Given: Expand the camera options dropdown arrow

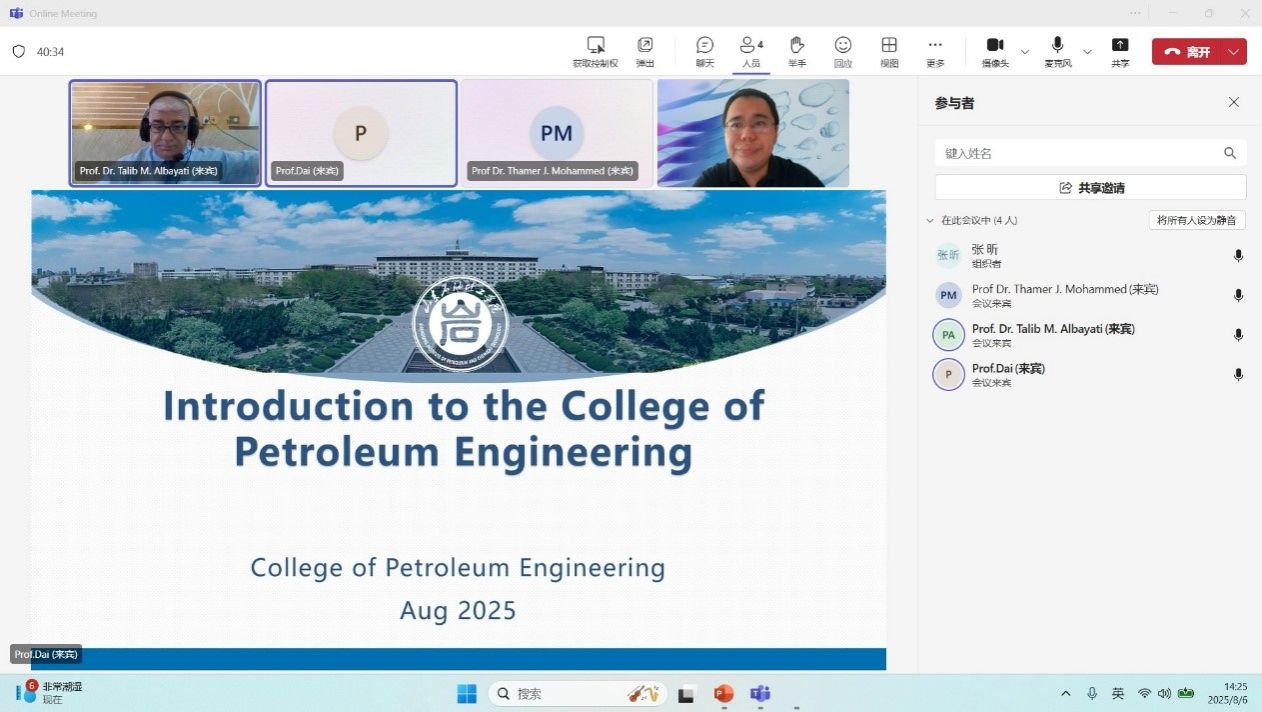Looking at the screenshot, I should tap(1025, 52).
